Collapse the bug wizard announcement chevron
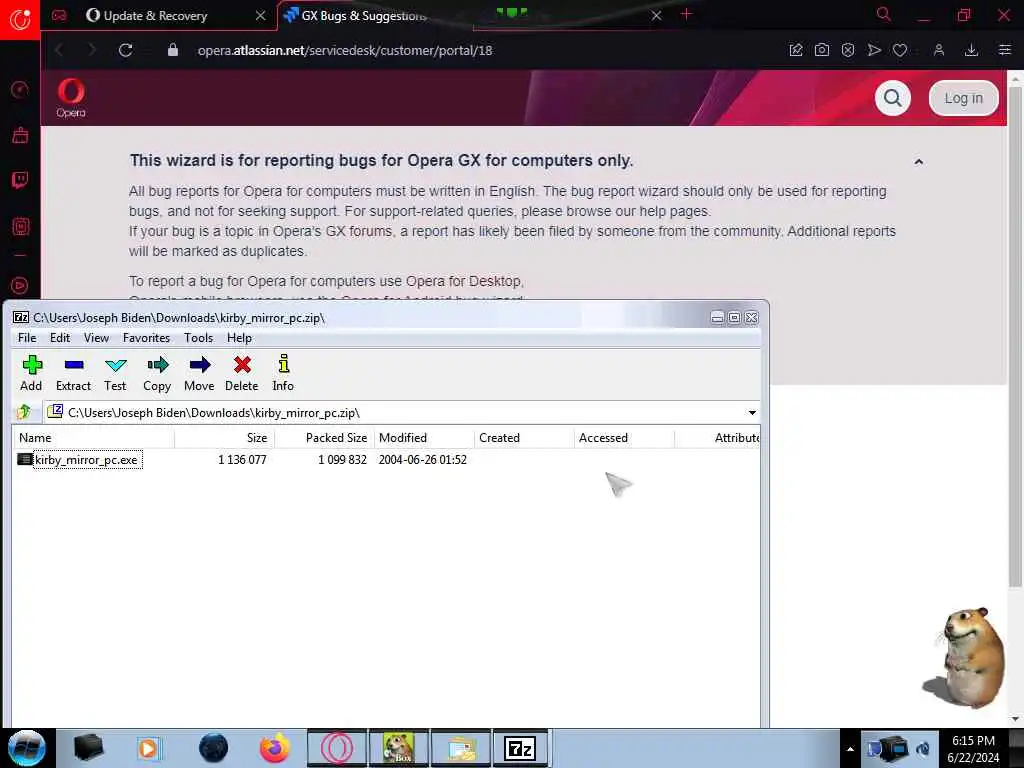 click(x=918, y=161)
